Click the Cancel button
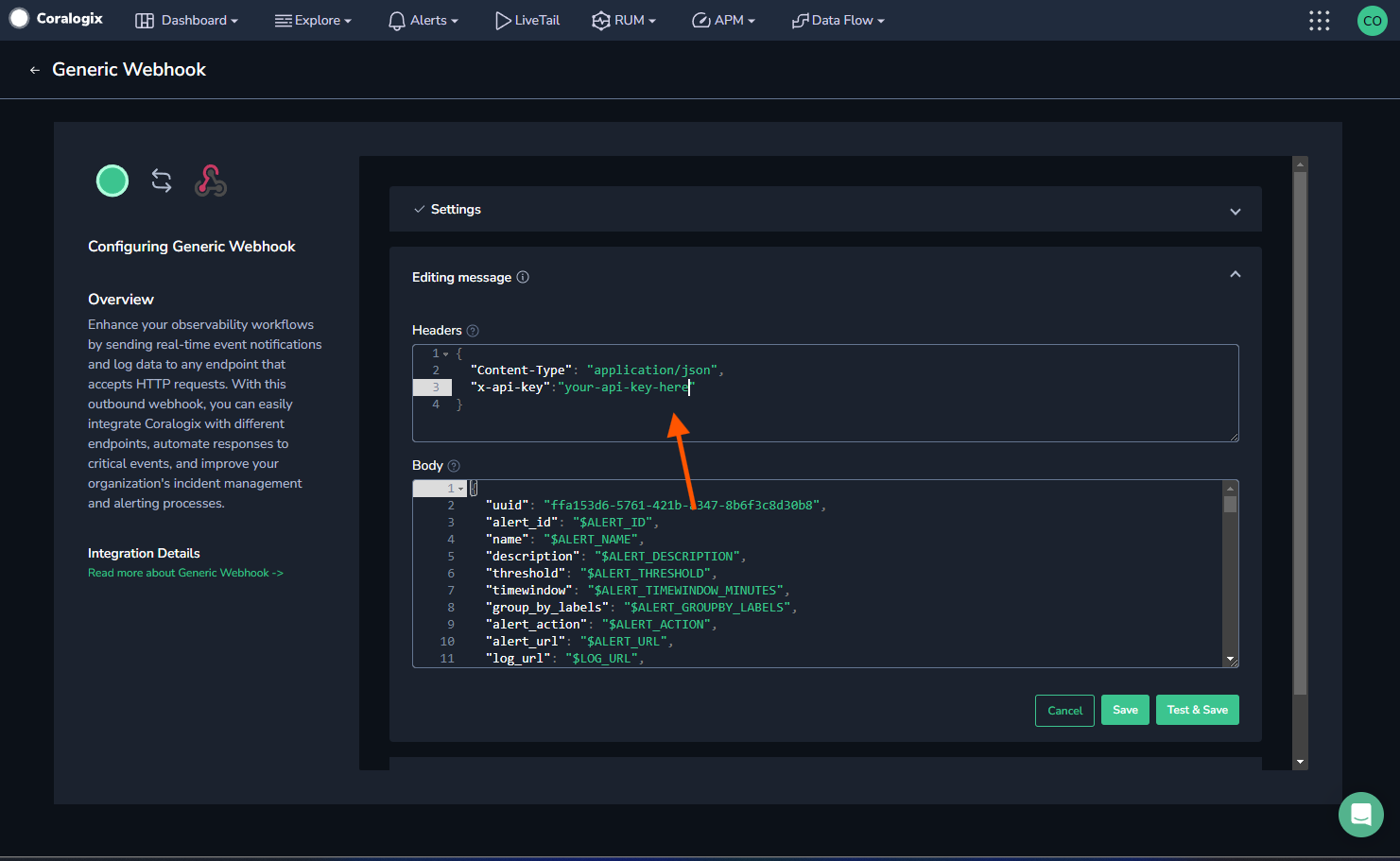The height and width of the screenshot is (861, 1400). 1064,711
